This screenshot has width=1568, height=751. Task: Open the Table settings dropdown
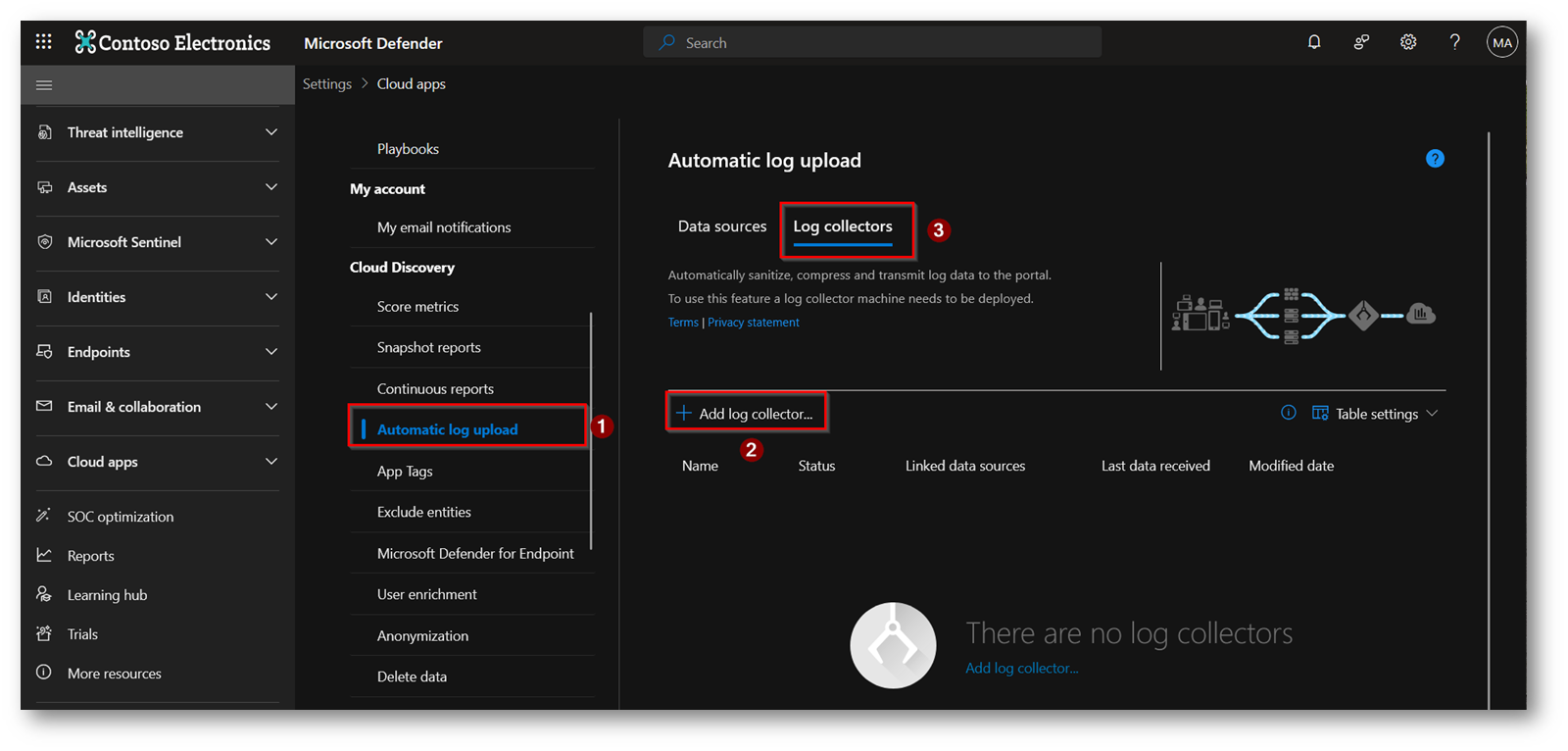click(x=1375, y=414)
